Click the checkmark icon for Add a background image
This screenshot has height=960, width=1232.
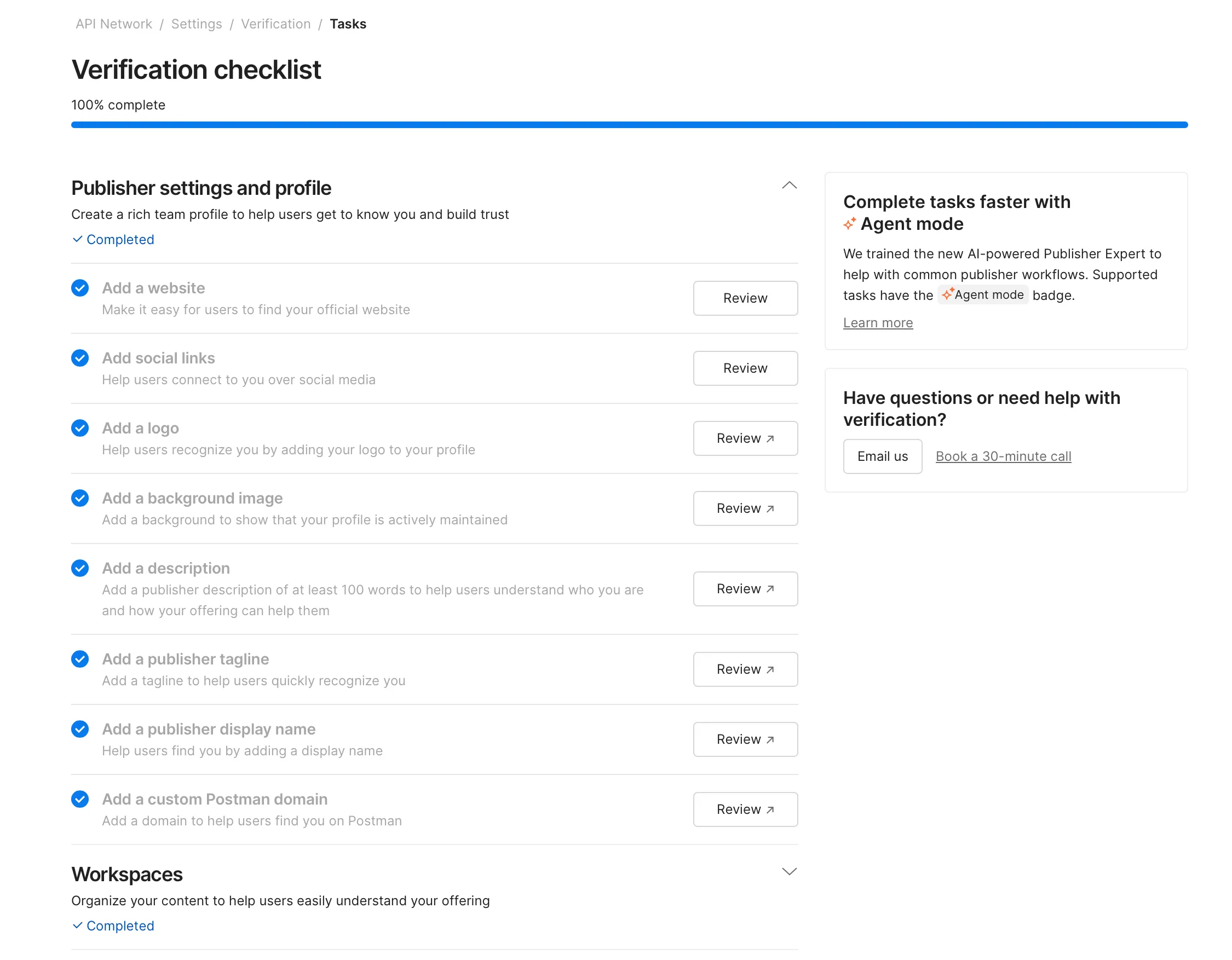[x=79, y=498]
